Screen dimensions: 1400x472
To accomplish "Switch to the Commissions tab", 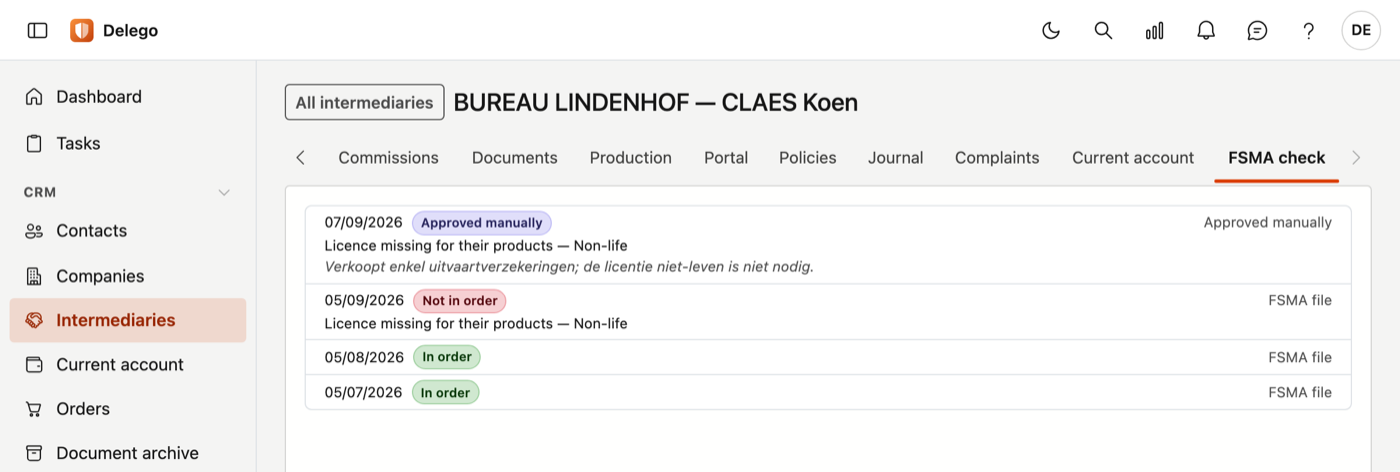I will pyautogui.click(x=388, y=157).
